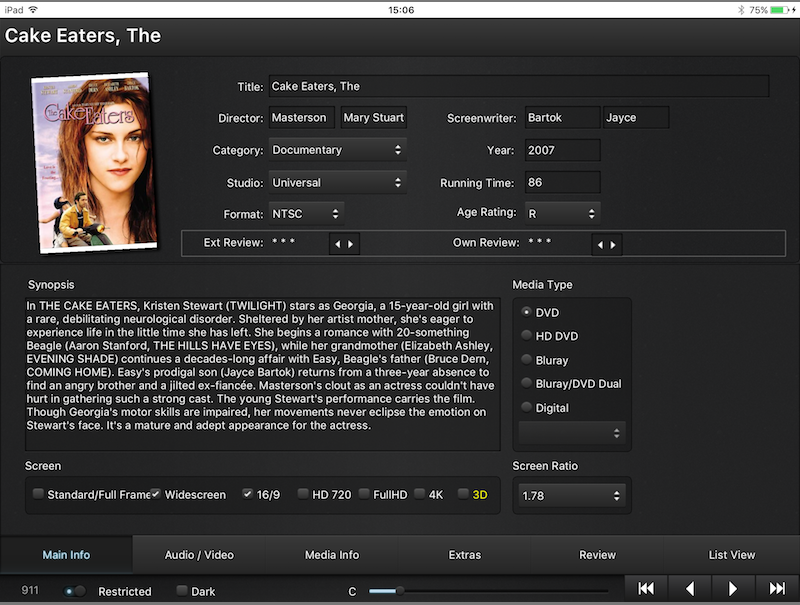Click the Cake Eaters movie poster

[90, 162]
